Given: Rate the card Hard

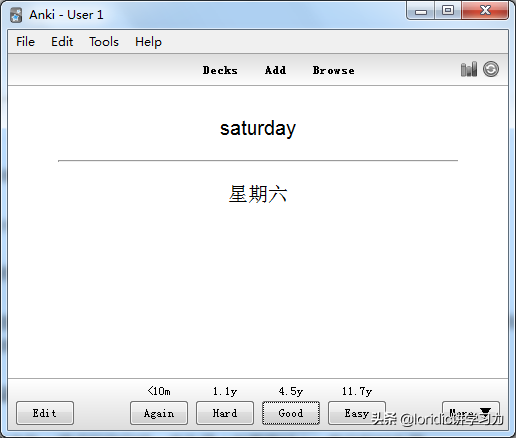Looking at the screenshot, I should click(x=225, y=413).
